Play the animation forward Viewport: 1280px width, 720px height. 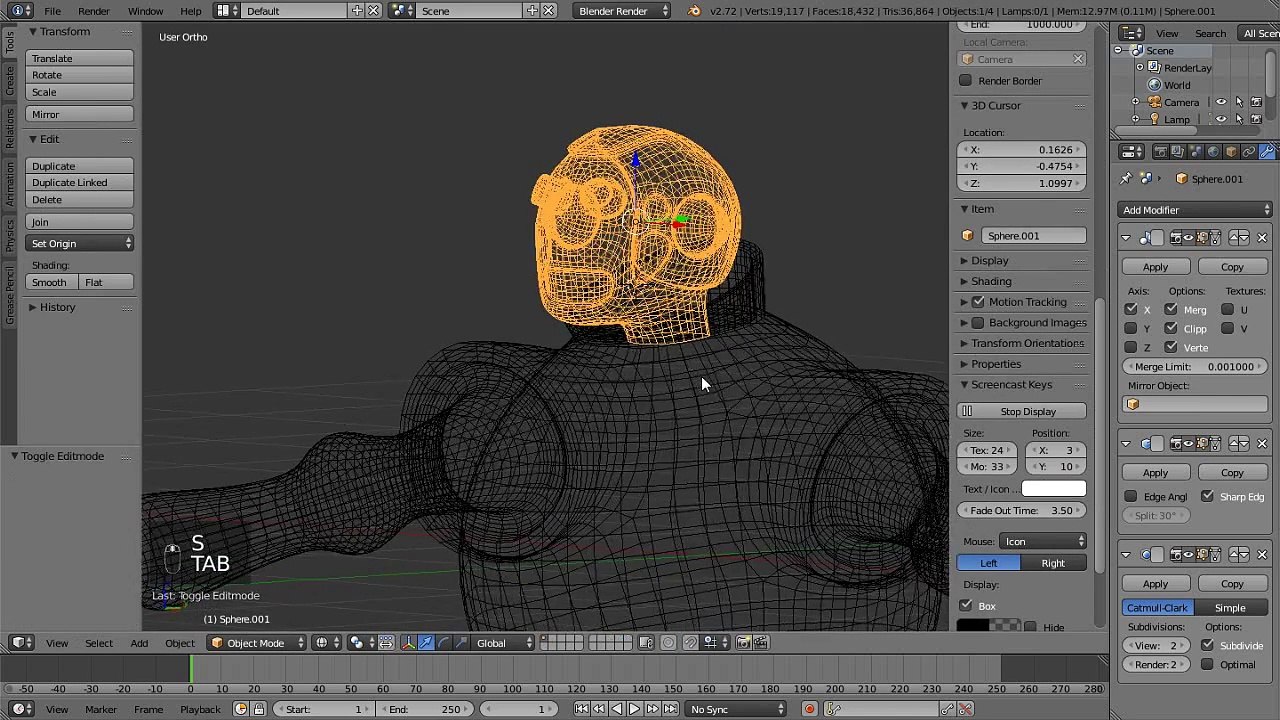pyautogui.click(x=634, y=709)
